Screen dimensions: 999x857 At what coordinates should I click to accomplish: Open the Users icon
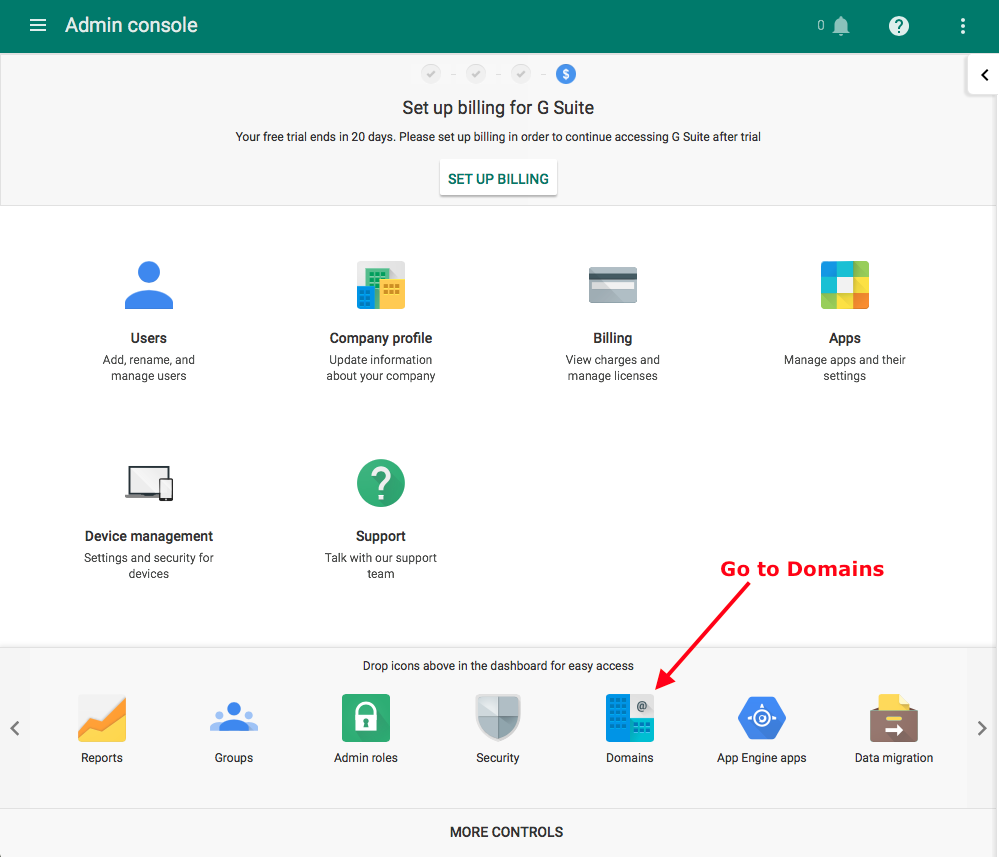point(148,285)
